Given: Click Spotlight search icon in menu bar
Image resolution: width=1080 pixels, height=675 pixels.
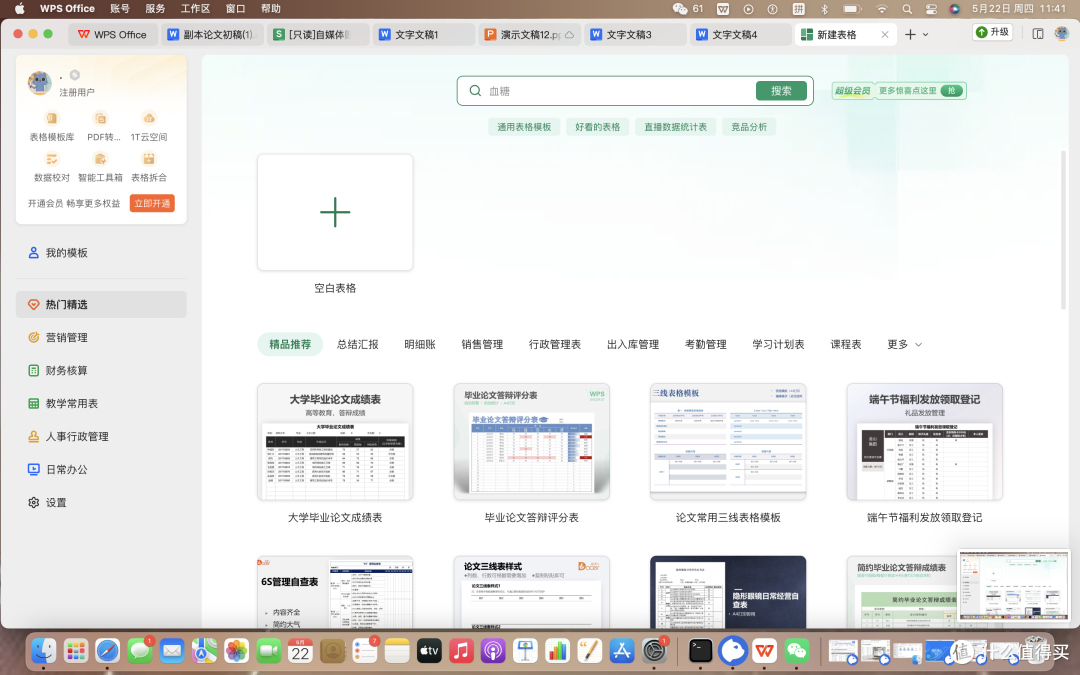Looking at the screenshot, I should (x=907, y=9).
